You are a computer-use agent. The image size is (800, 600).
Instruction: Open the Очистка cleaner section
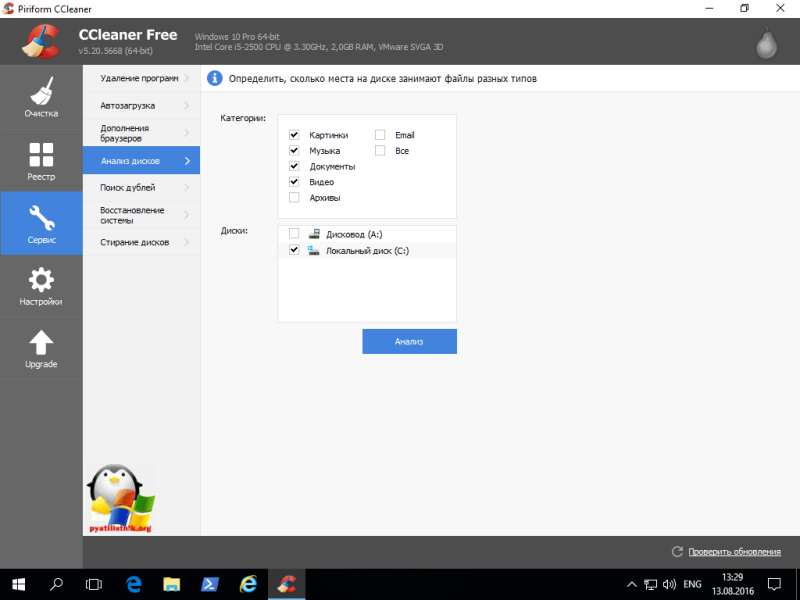click(x=41, y=97)
